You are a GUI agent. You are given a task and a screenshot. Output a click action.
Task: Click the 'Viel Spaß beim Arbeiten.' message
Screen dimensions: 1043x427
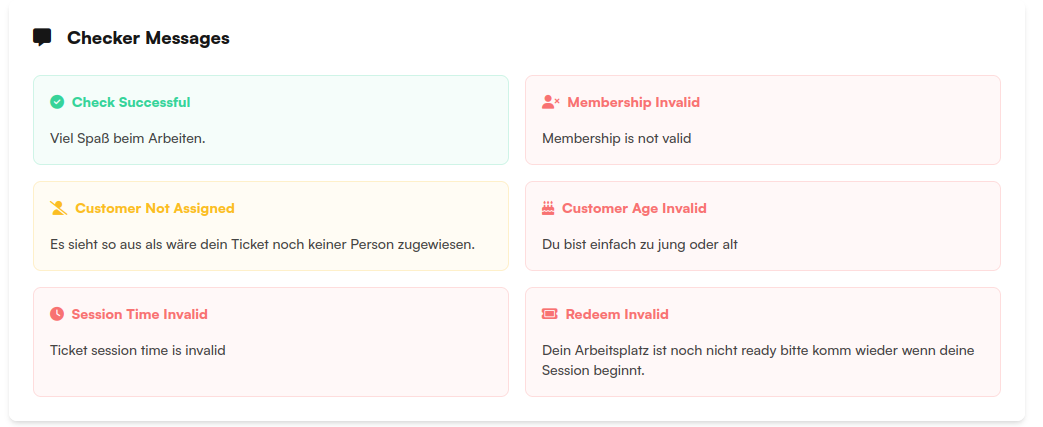127,138
